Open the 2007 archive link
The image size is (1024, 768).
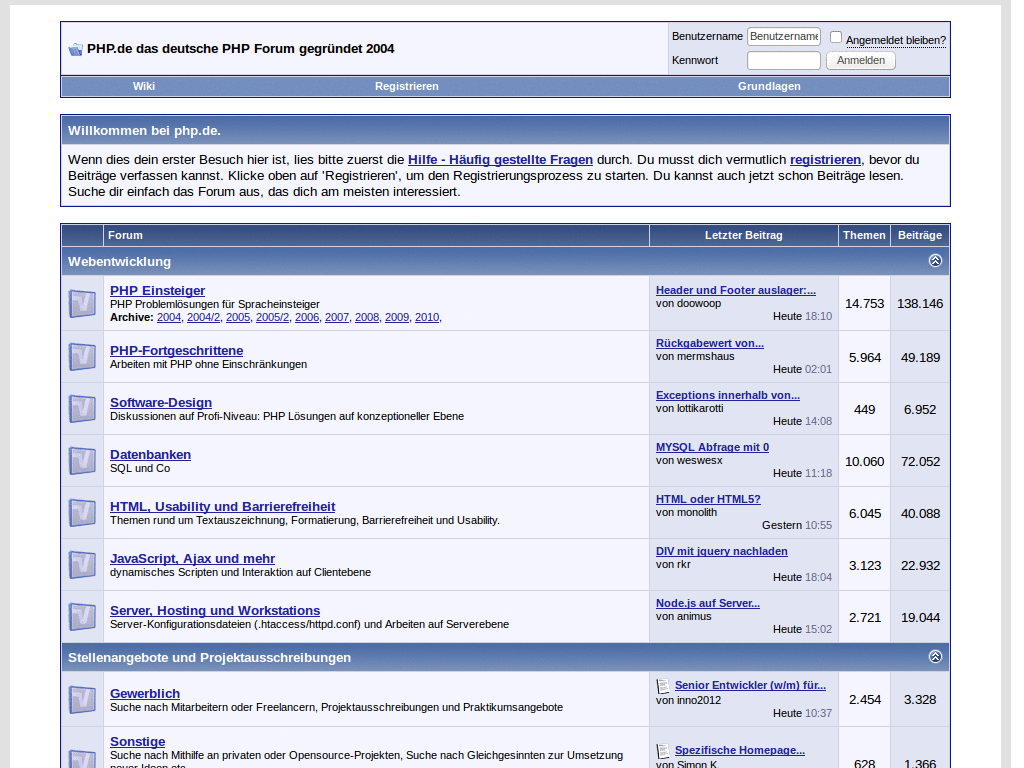click(337, 317)
